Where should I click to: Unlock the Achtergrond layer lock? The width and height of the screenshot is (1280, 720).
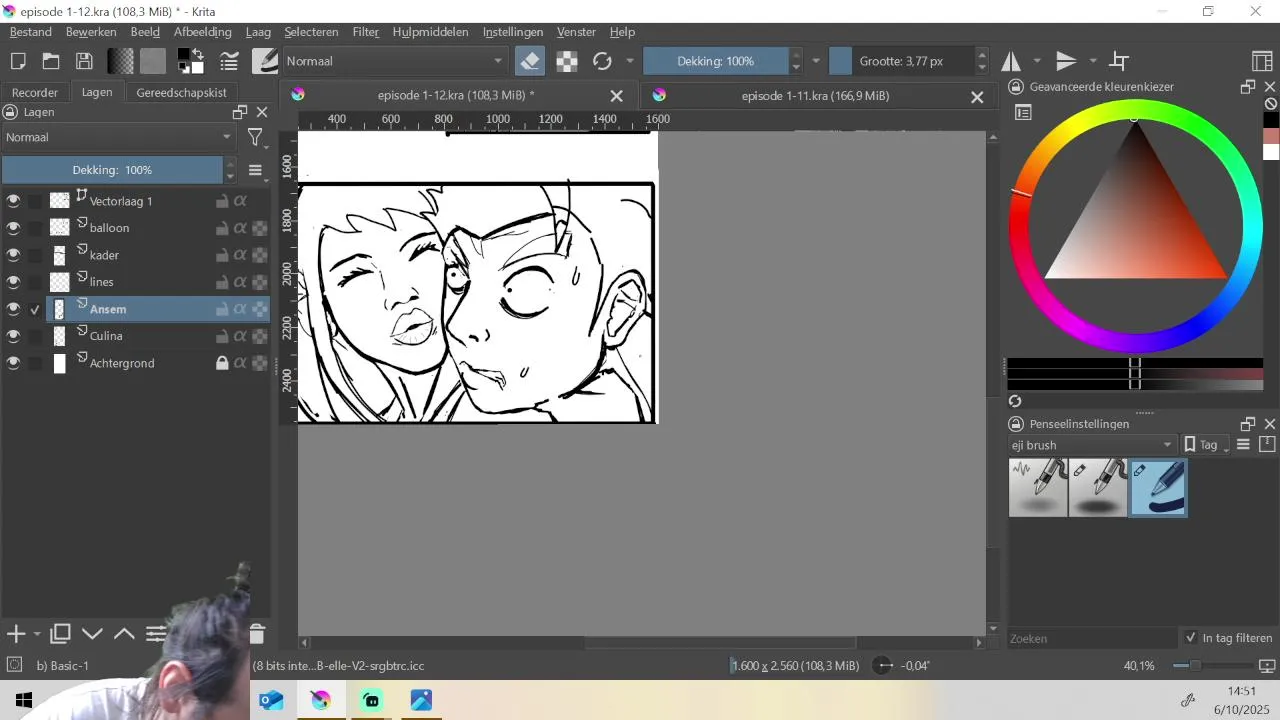pos(222,363)
